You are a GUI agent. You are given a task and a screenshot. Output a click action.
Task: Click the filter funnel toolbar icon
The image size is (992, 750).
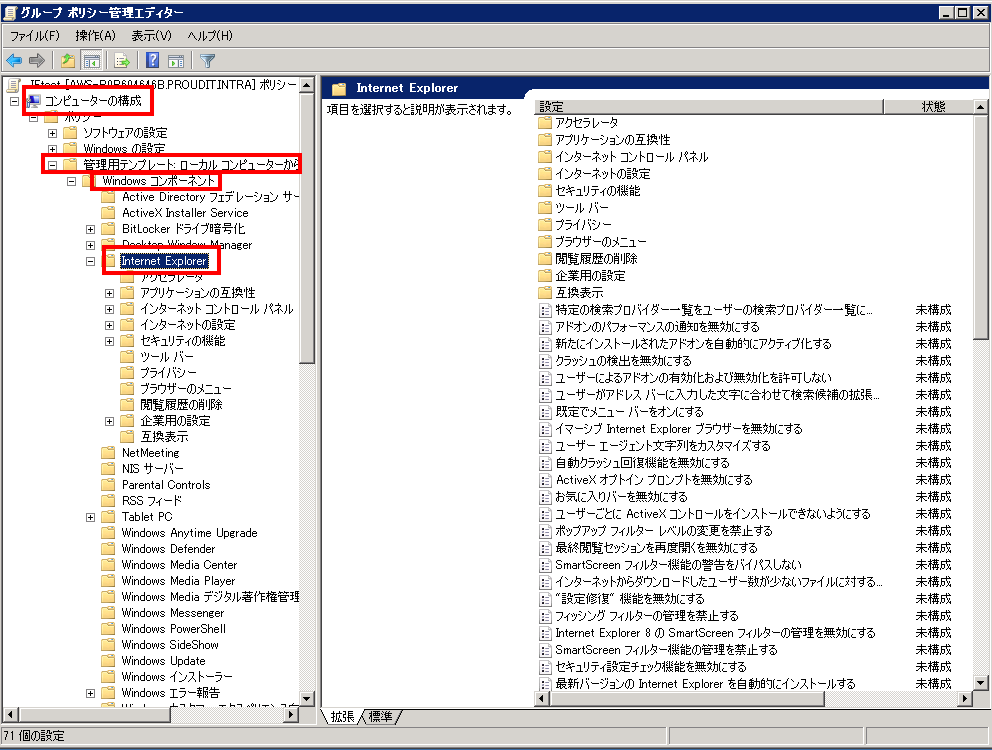pos(207,60)
